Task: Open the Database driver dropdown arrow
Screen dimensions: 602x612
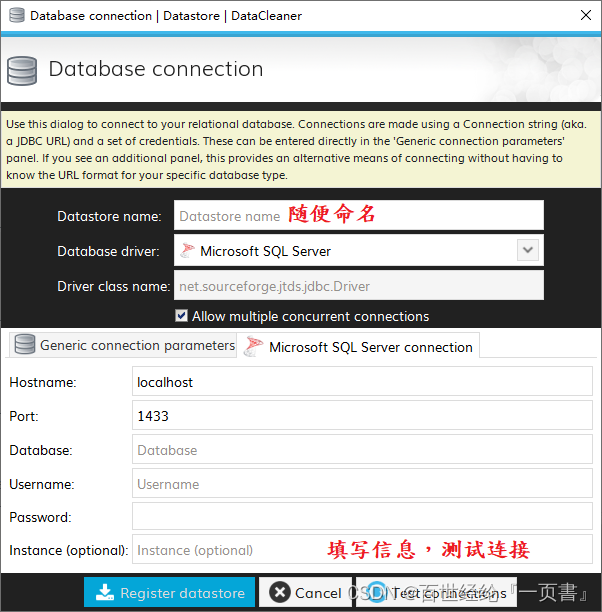Action: (528, 250)
